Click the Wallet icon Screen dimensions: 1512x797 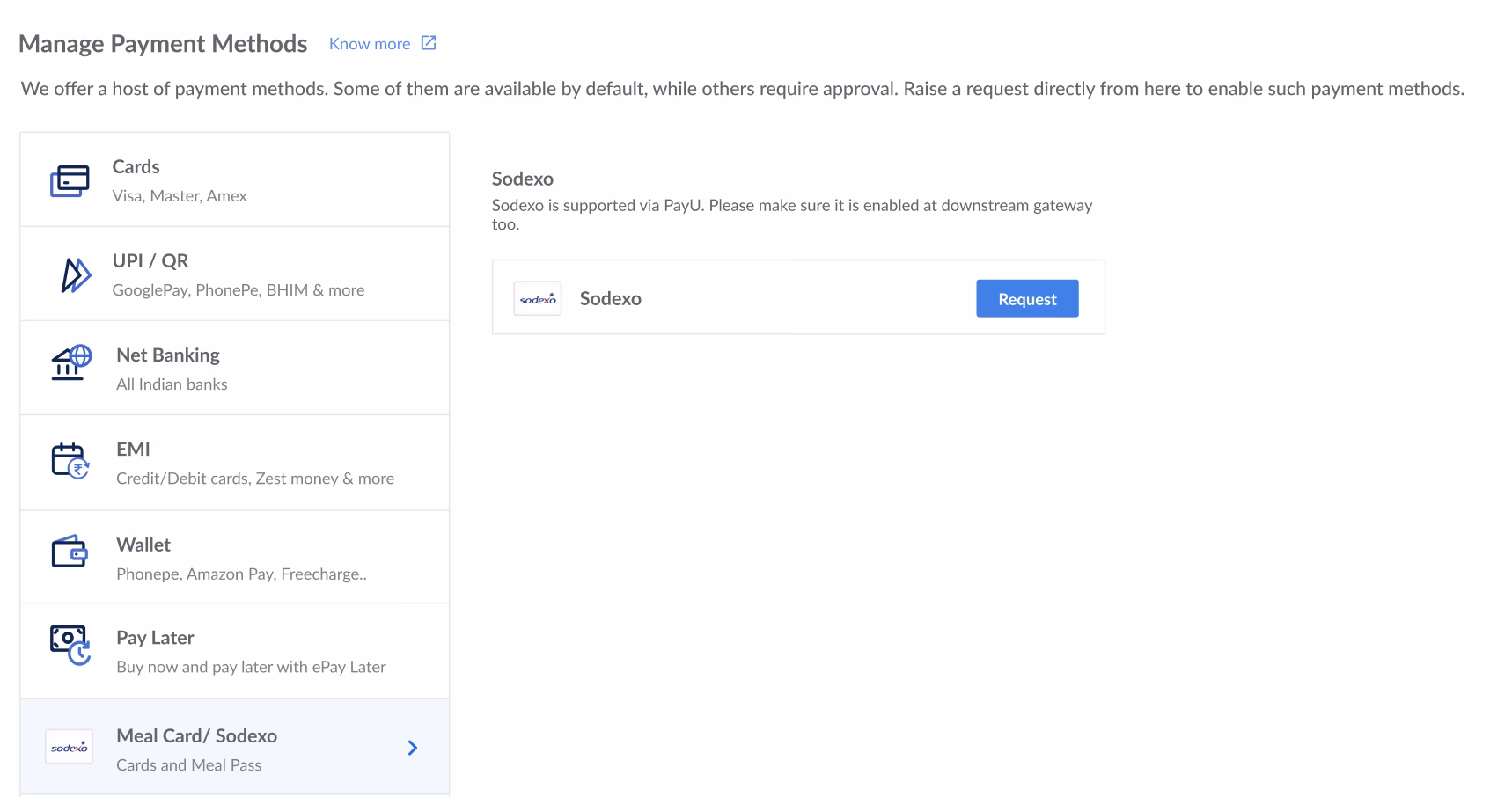click(70, 552)
